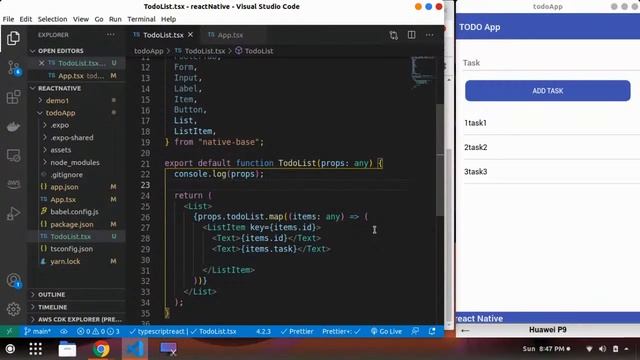The width and height of the screenshot is (640, 360).
Task: Open editor More Actions ellipsis menu
Action: [x=429, y=35]
